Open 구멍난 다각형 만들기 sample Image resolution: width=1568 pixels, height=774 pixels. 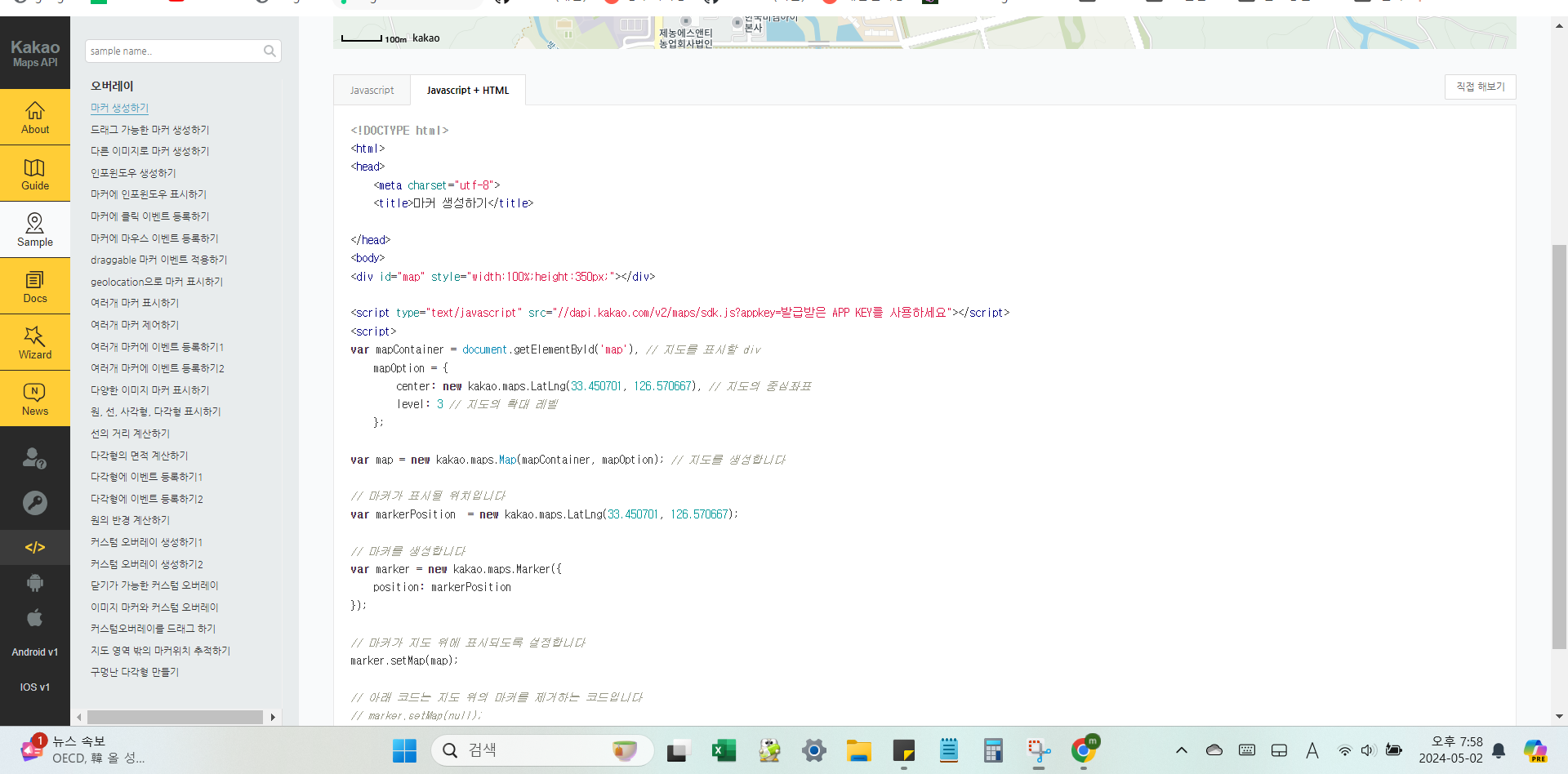click(x=134, y=672)
